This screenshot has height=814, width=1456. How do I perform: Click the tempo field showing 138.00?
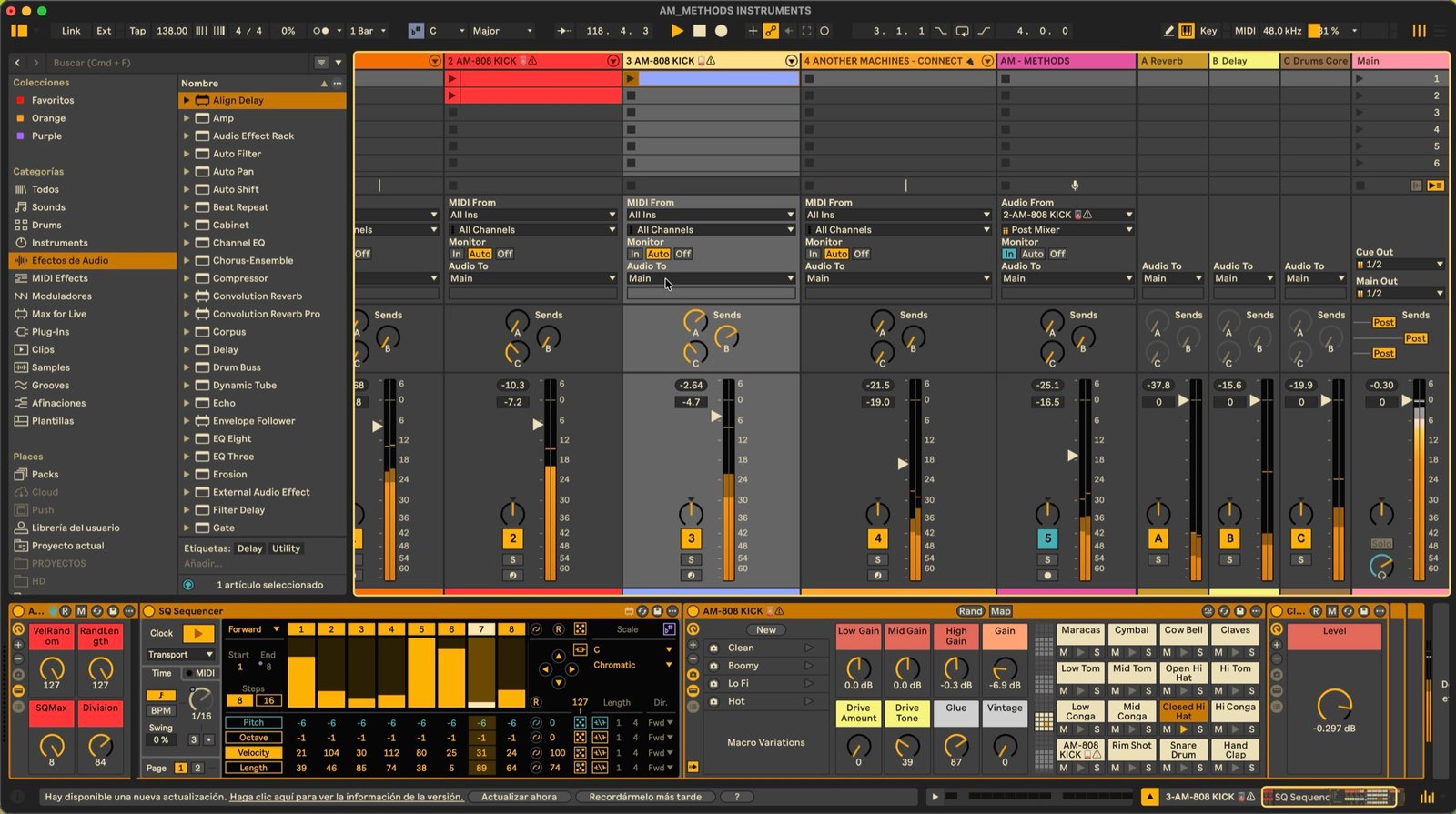[172, 31]
